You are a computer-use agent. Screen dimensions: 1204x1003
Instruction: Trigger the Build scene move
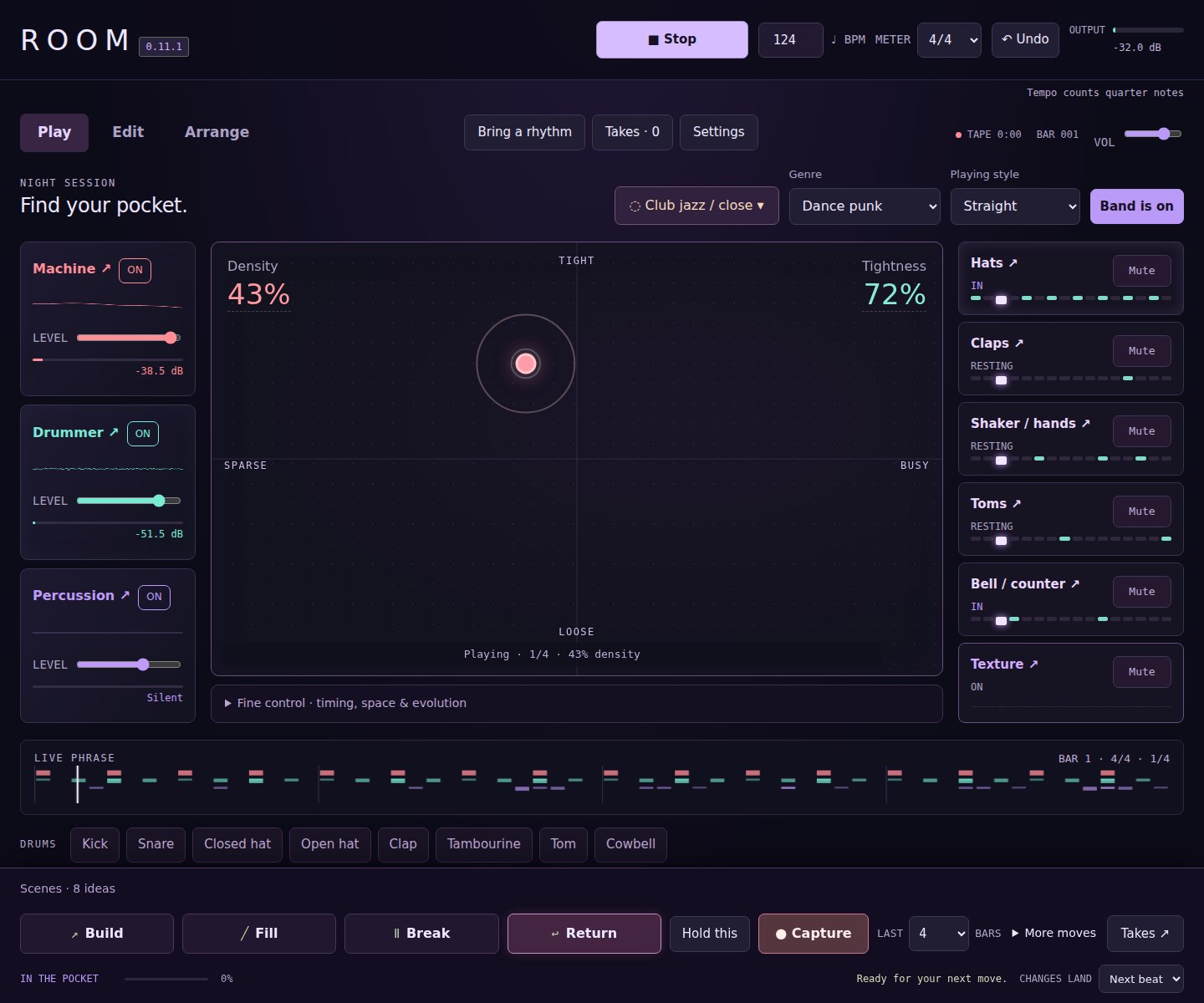pyautogui.click(x=97, y=934)
